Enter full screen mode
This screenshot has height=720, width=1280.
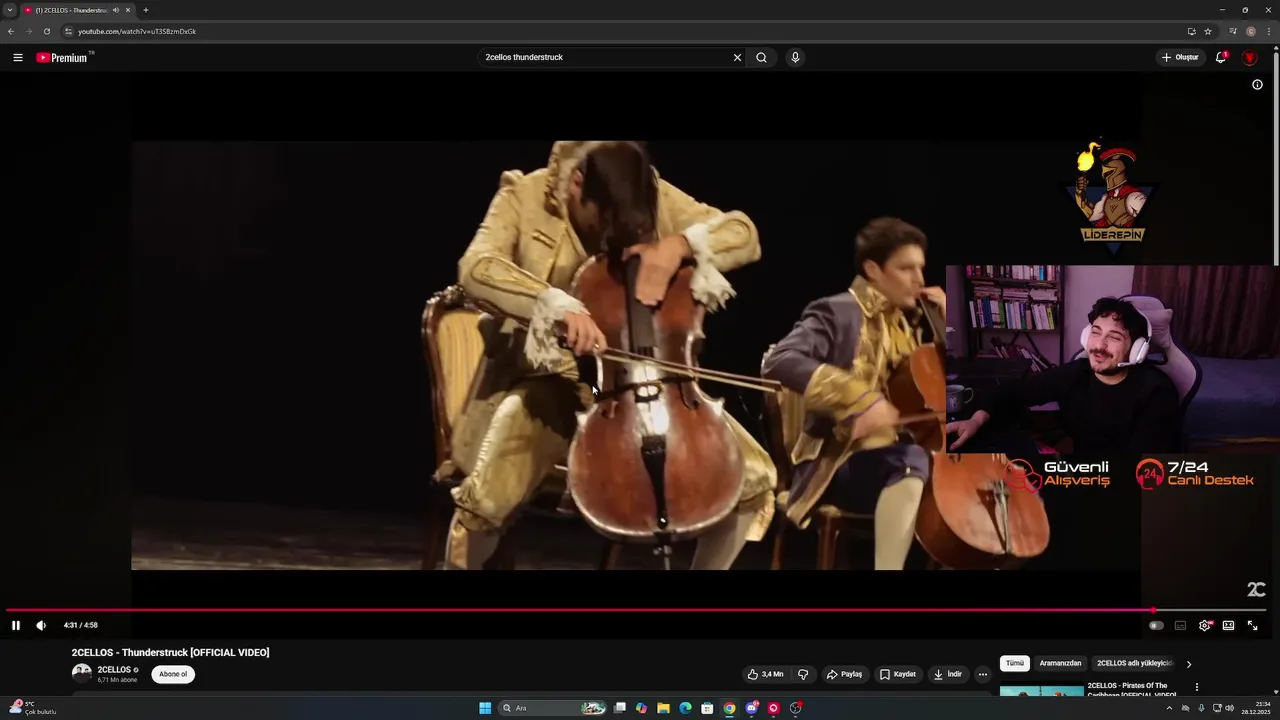tap(1252, 625)
